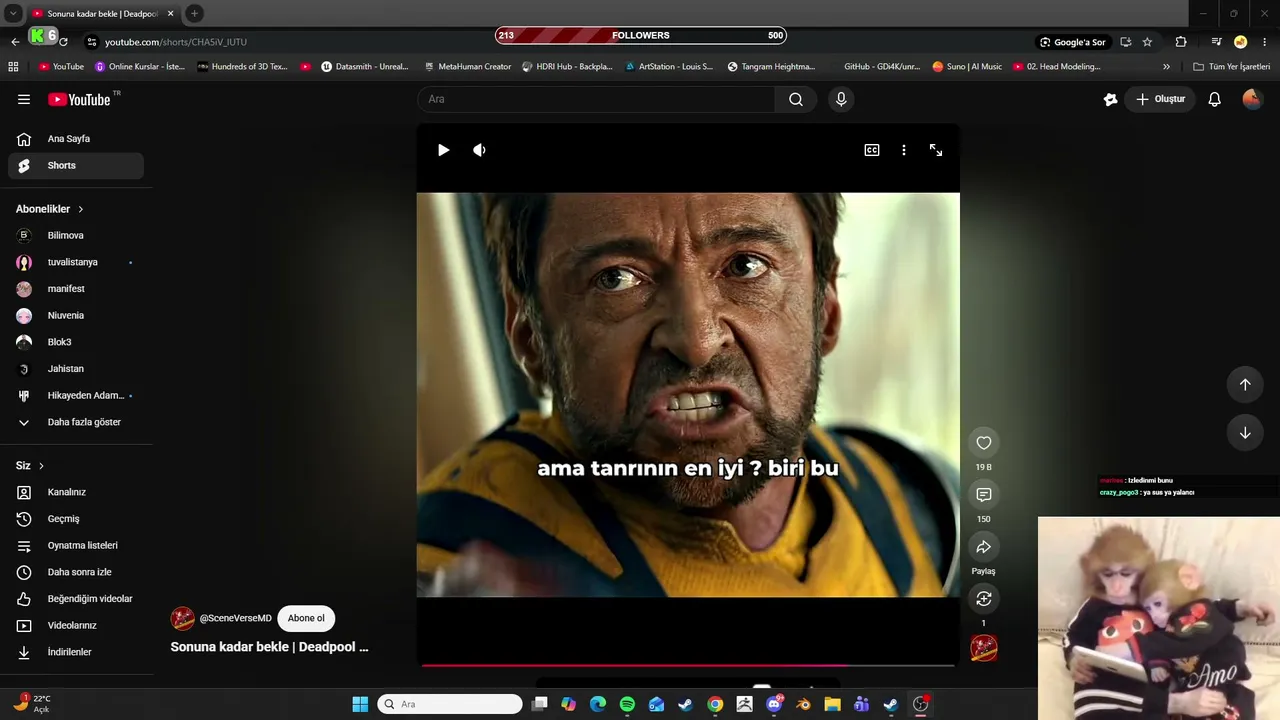Viewport: 1280px width, 720px height.
Task: Show more bookmarks with double chevron
Action: [x=1166, y=67]
